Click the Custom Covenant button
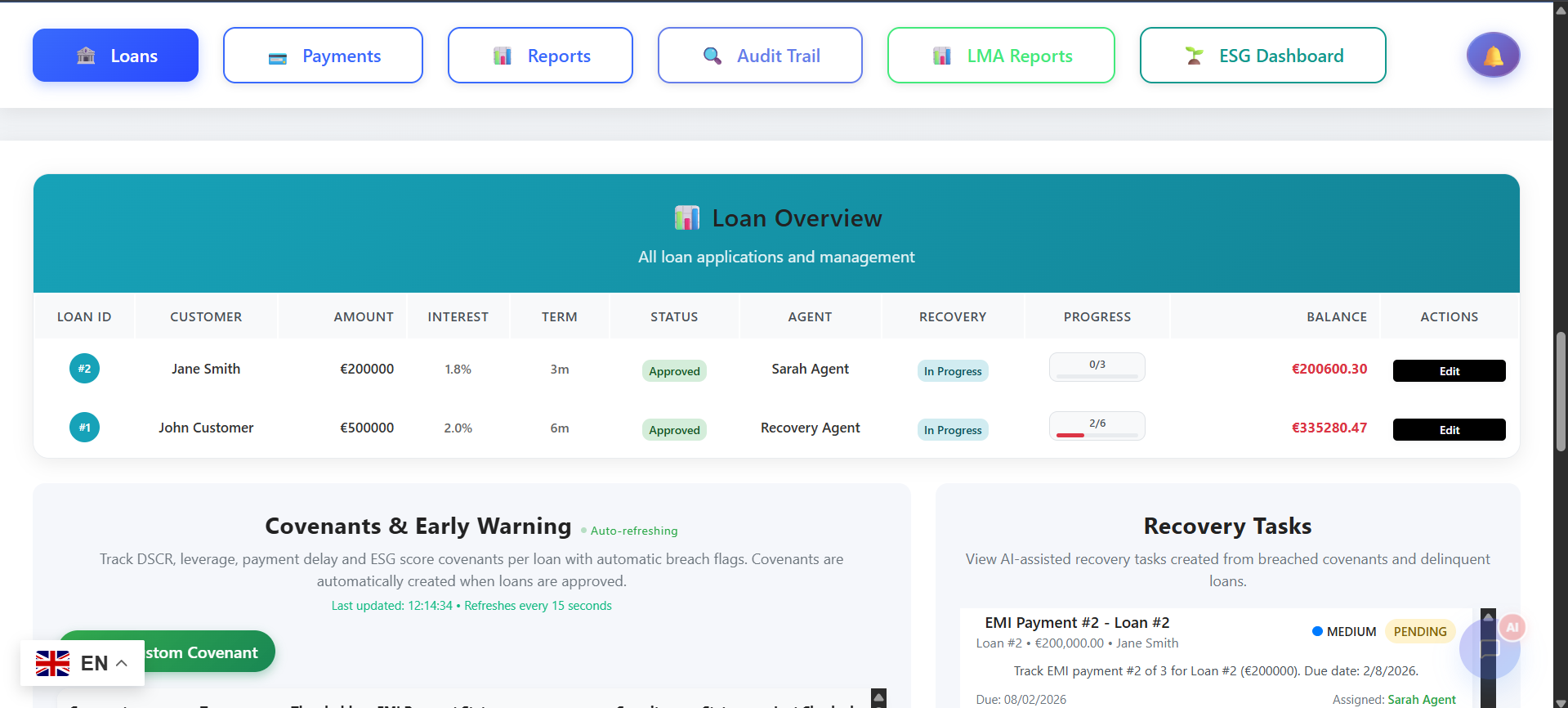Viewport: 1568px width, 708px height. click(167, 652)
